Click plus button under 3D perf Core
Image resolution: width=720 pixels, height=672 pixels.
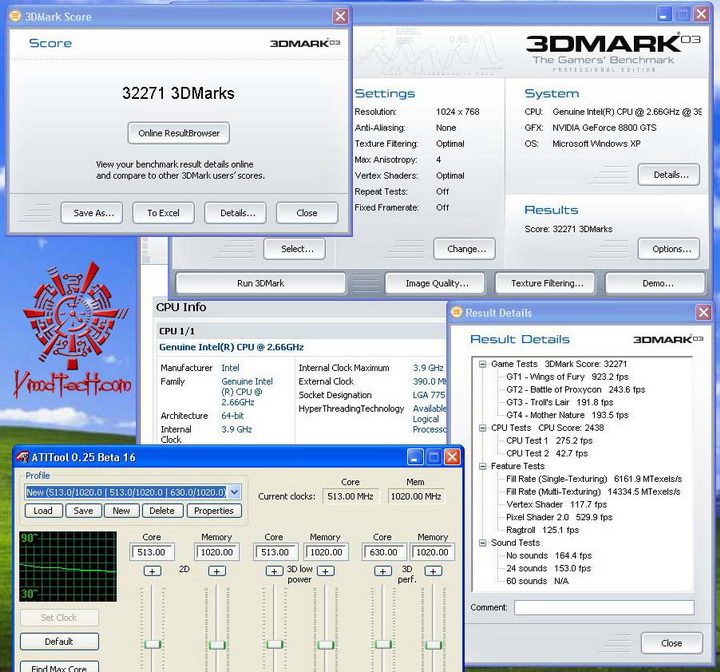(383, 571)
